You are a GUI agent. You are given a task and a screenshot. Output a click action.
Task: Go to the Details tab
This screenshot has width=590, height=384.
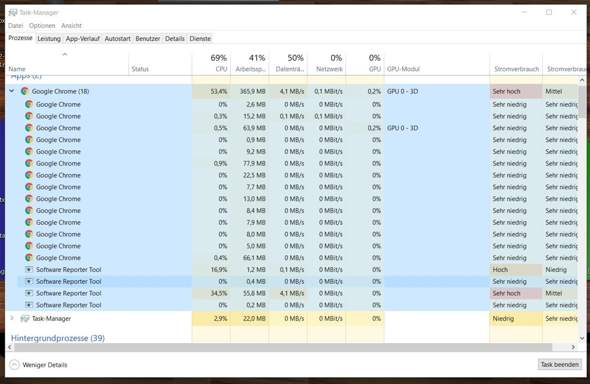coord(175,39)
